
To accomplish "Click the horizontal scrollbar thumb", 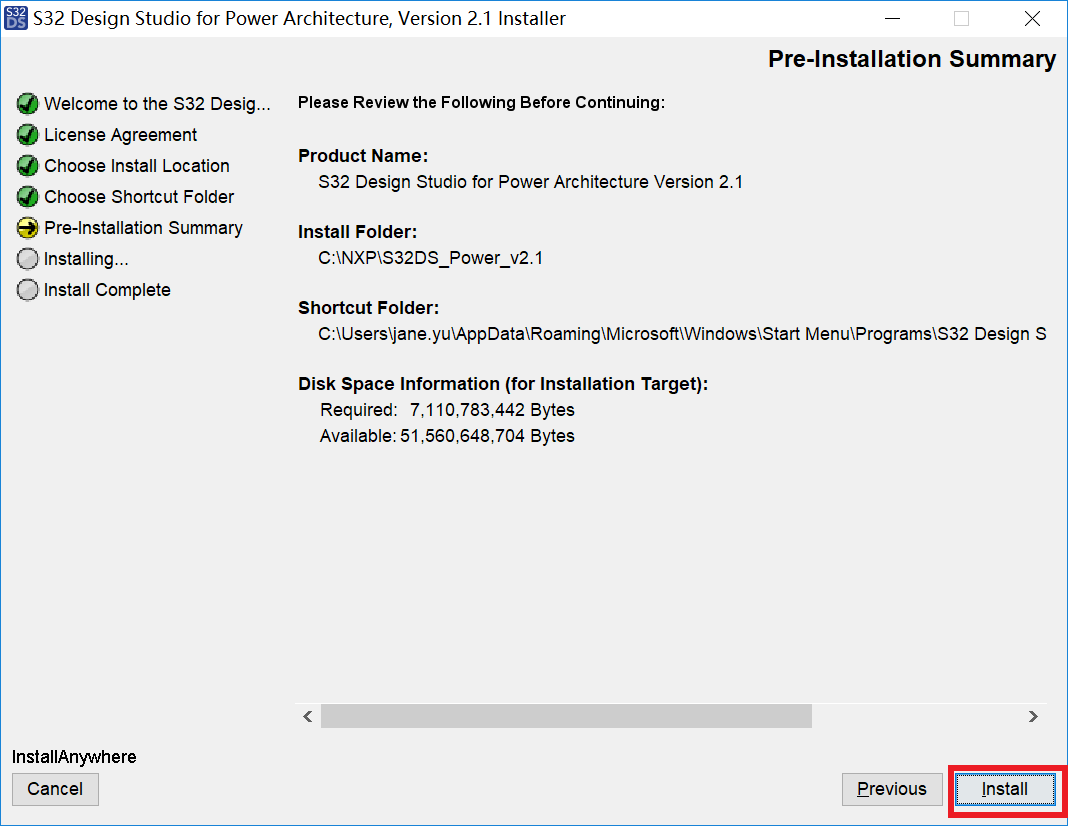I will click(566, 716).
